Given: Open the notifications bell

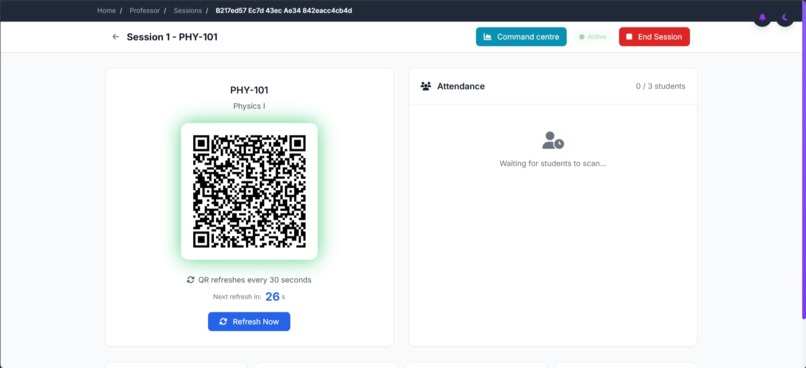Looking at the screenshot, I should [762, 17].
